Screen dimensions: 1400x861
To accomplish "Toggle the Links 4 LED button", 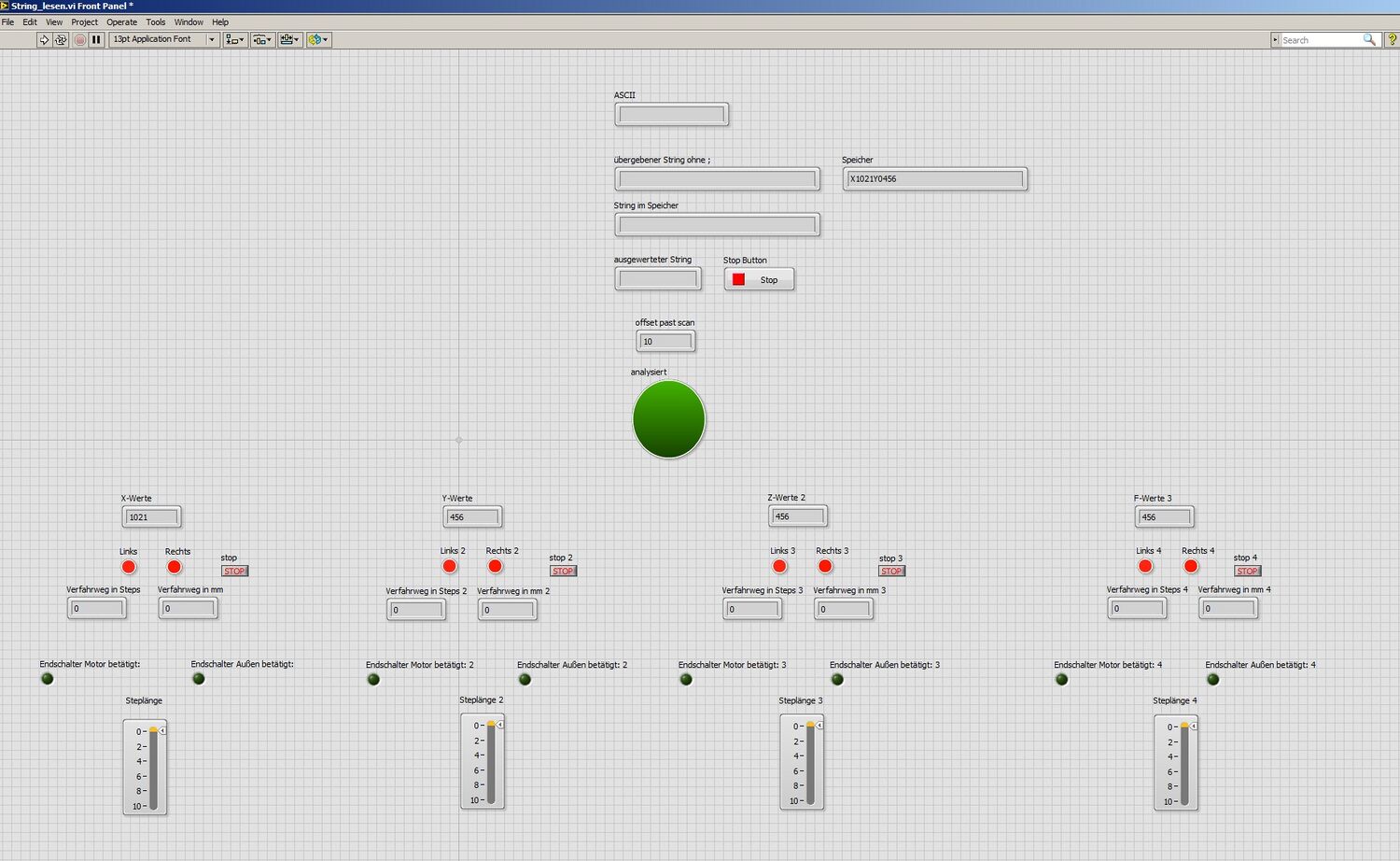I will pos(1145,566).
